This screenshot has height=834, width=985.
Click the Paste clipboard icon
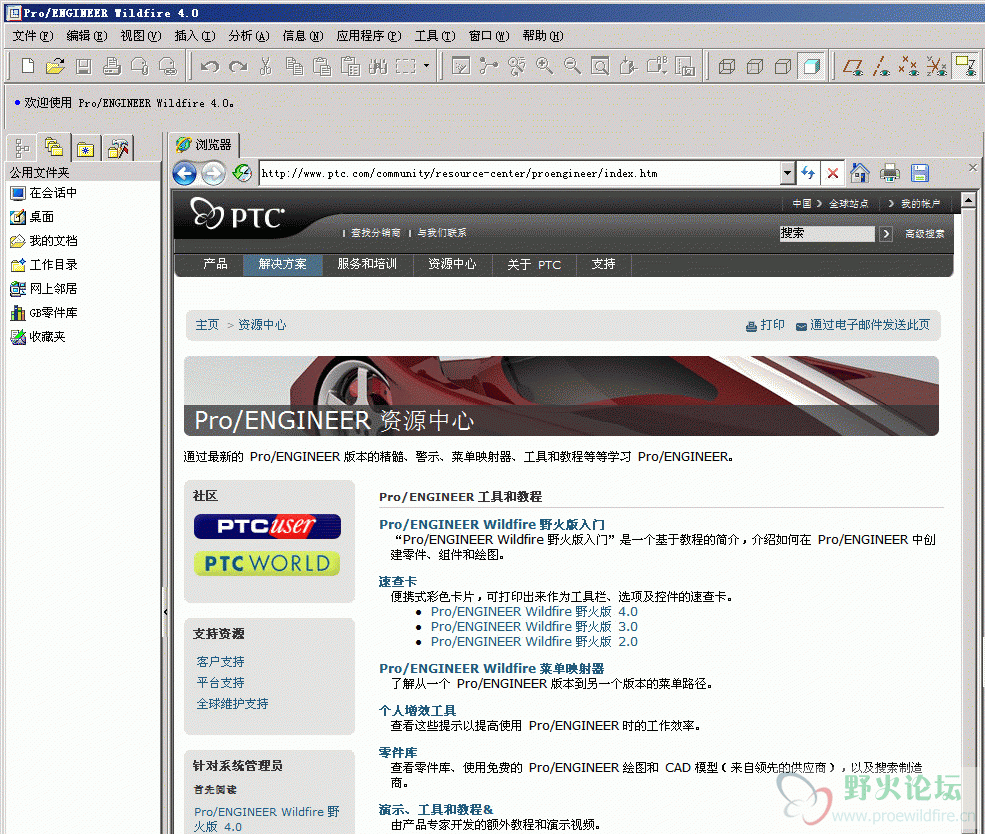click(x=322, y=66)
